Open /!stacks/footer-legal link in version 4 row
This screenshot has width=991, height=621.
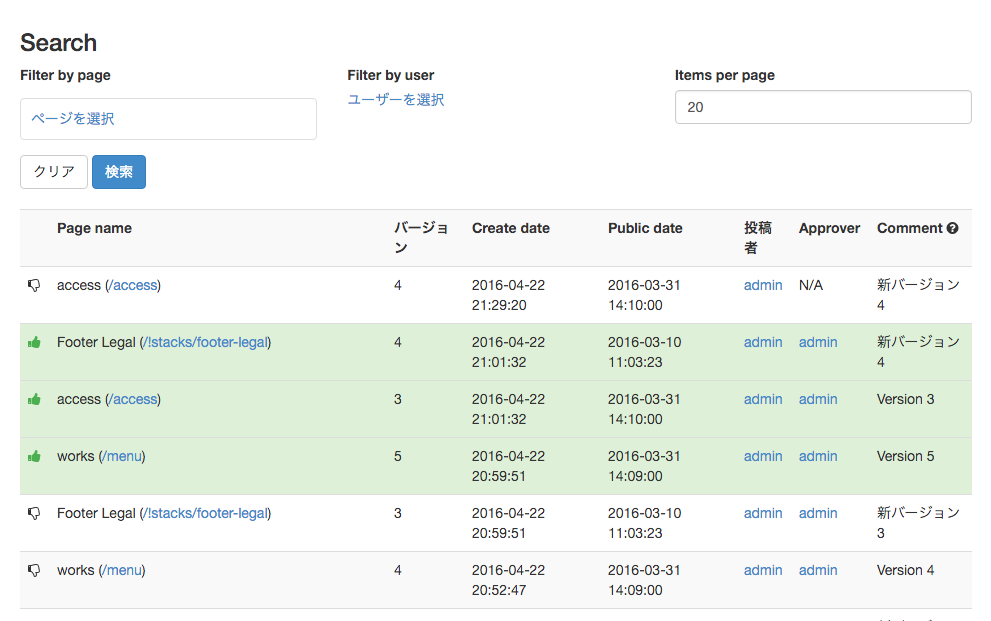point(205,342)
